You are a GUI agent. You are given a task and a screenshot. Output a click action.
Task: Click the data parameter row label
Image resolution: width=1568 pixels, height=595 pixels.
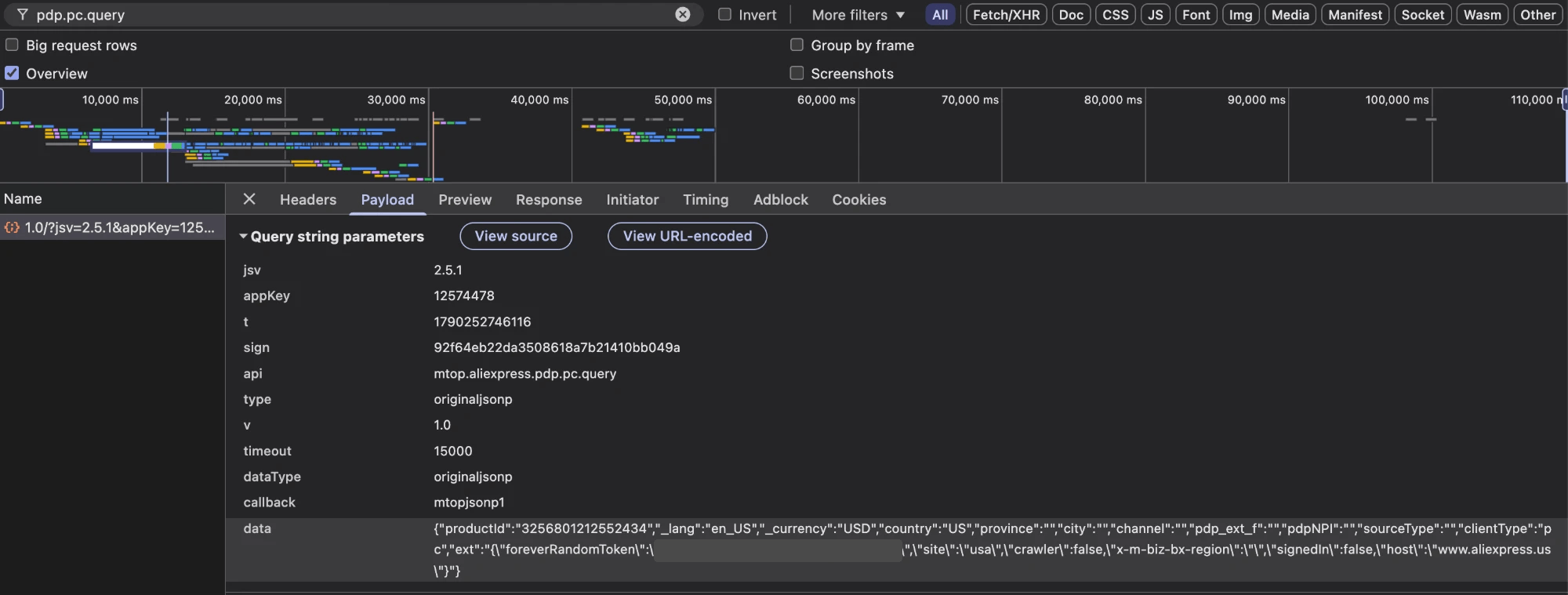click(257, 528)
